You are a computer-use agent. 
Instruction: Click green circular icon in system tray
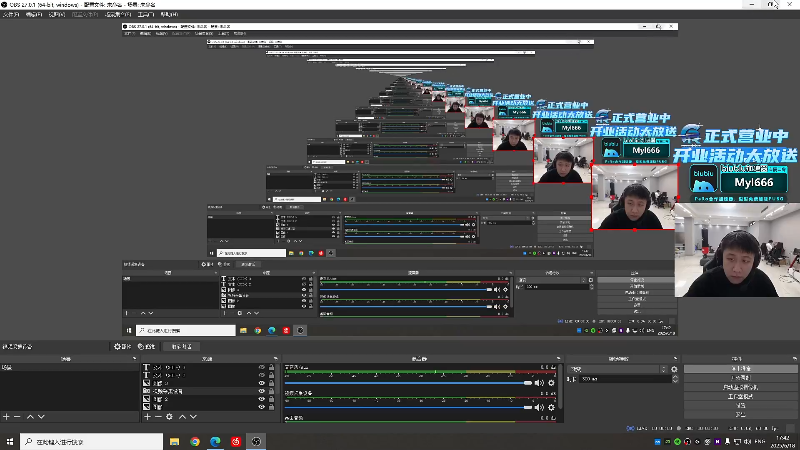(x=678, y=441)
